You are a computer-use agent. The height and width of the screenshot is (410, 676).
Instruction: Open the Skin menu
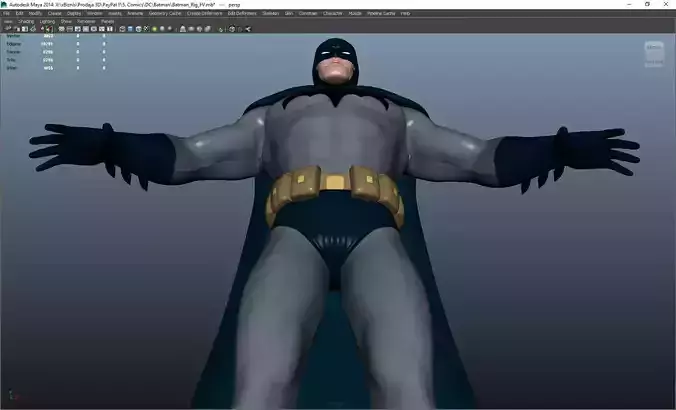click(x=289, y=13)
